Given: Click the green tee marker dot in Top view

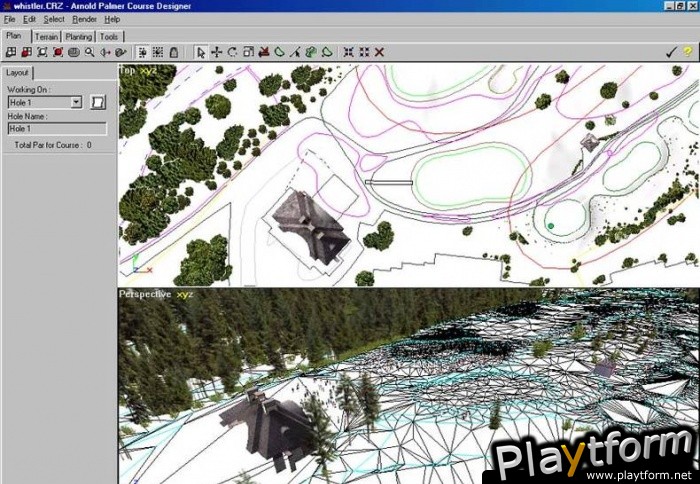Looking at the screenshot, I should point(550,226).
